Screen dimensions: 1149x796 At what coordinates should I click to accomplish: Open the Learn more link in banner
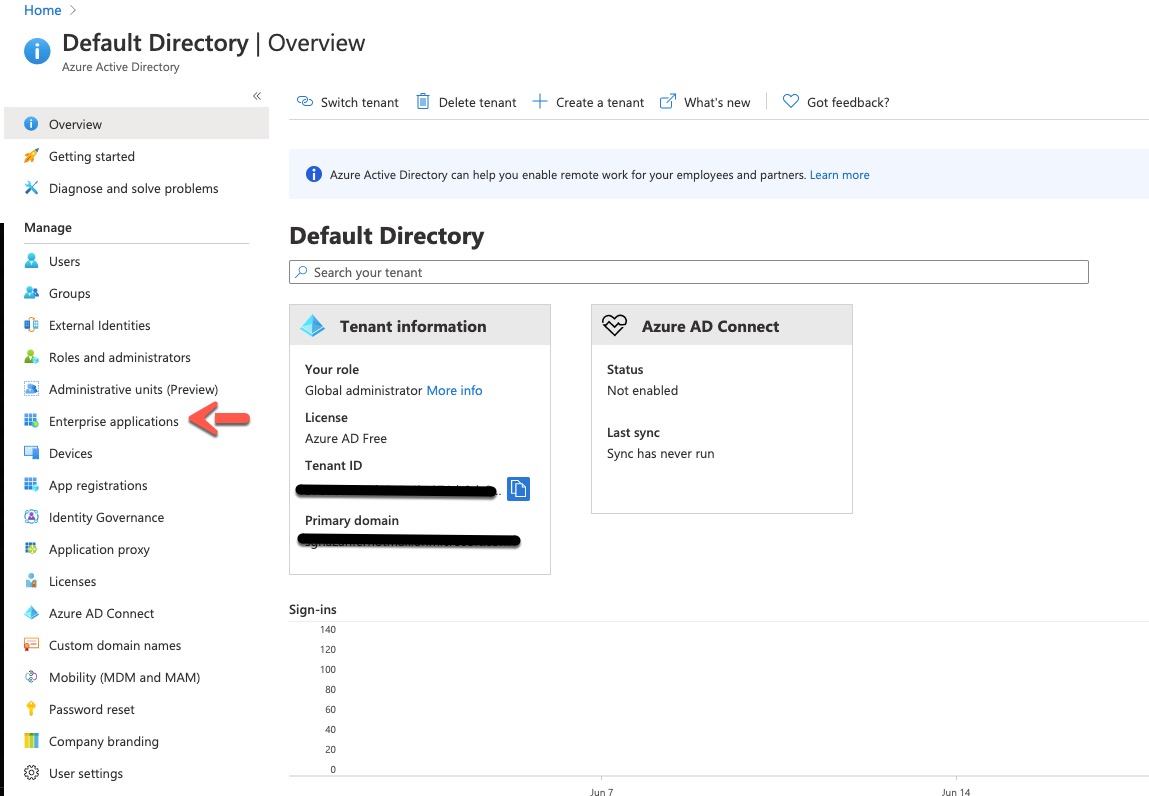click(x=839, y=175)
